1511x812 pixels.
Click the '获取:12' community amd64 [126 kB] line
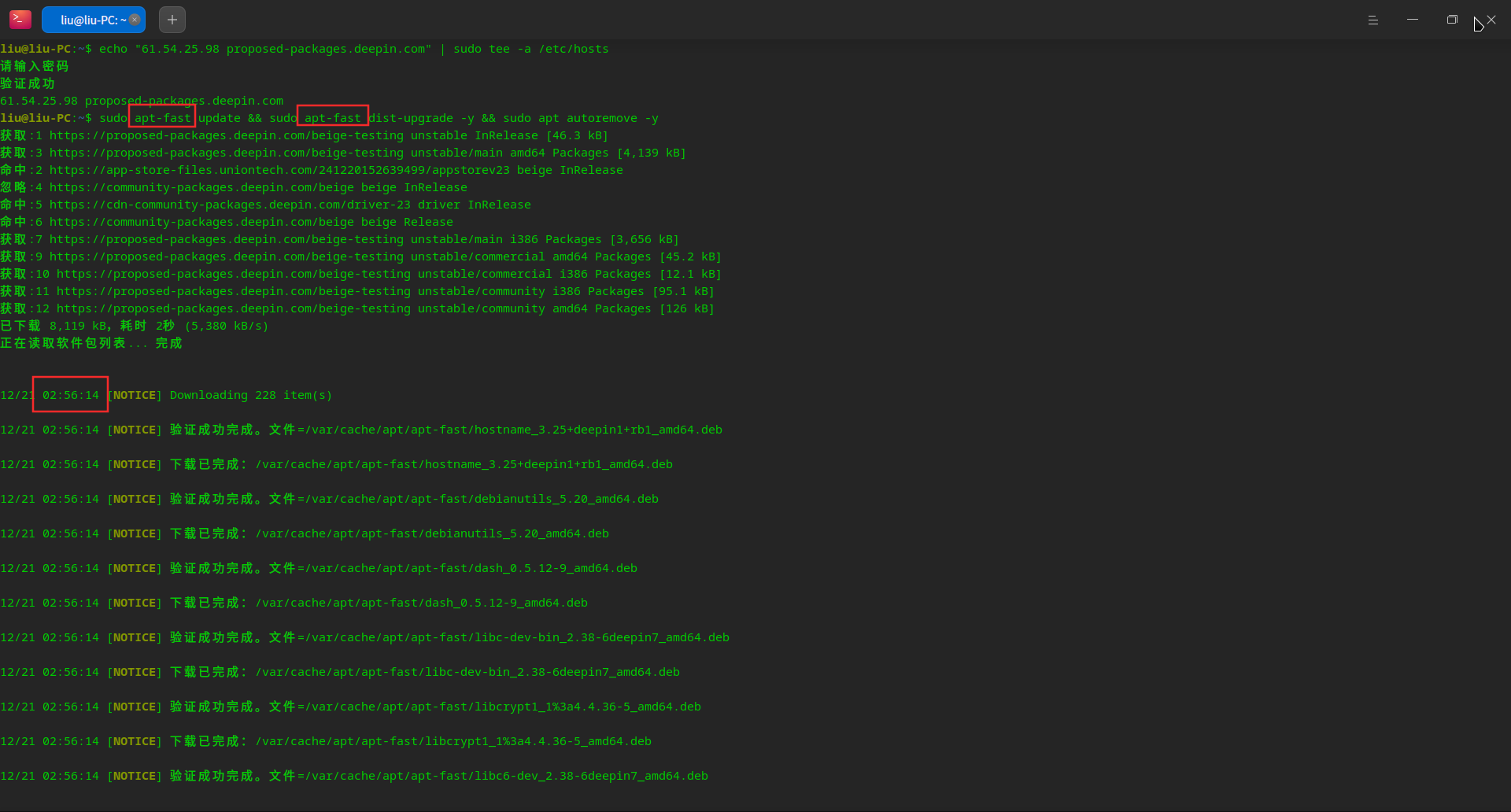pos(357,308)
